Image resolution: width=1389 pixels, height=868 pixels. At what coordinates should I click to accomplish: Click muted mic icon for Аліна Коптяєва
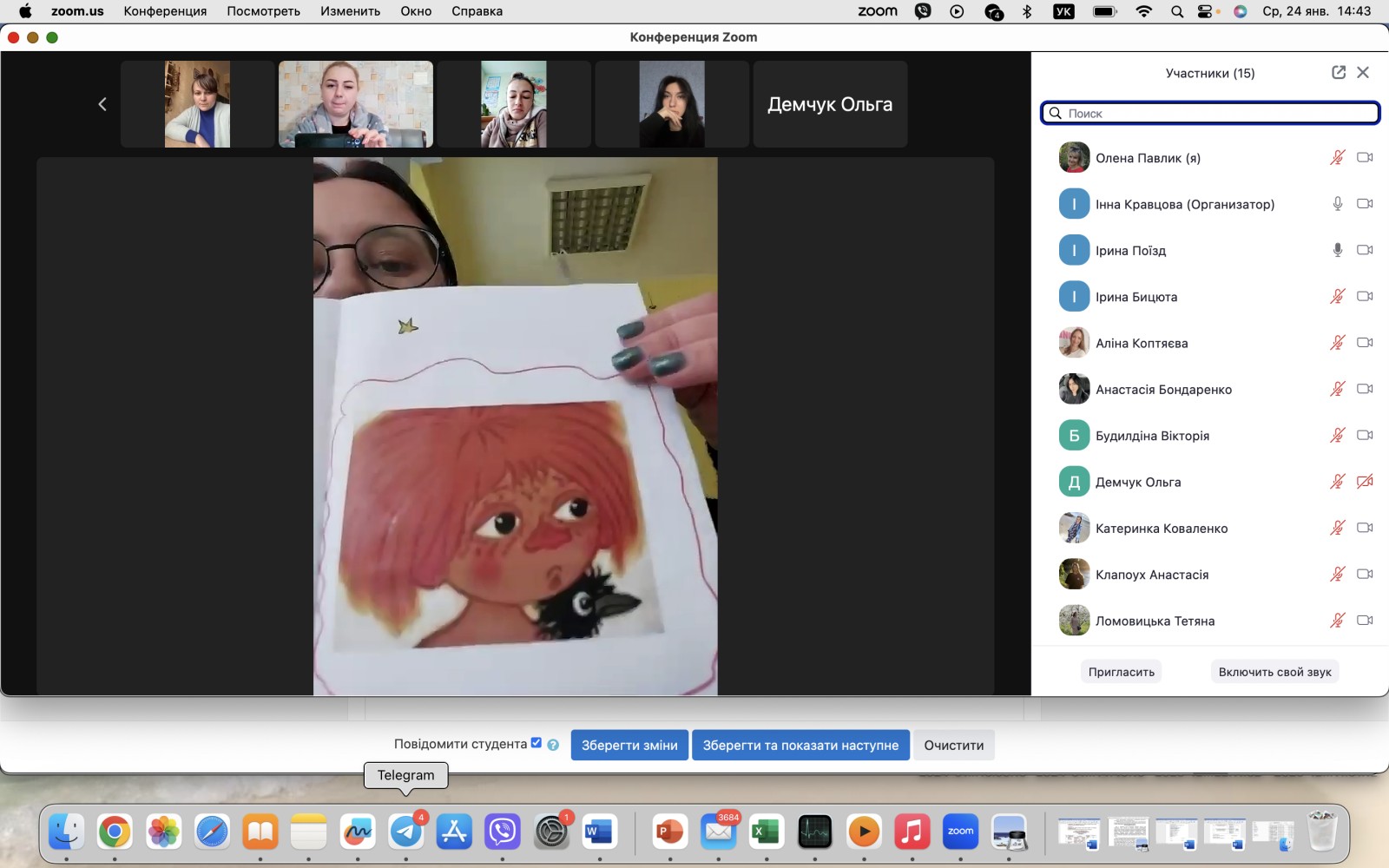[x=1337, y=343]
